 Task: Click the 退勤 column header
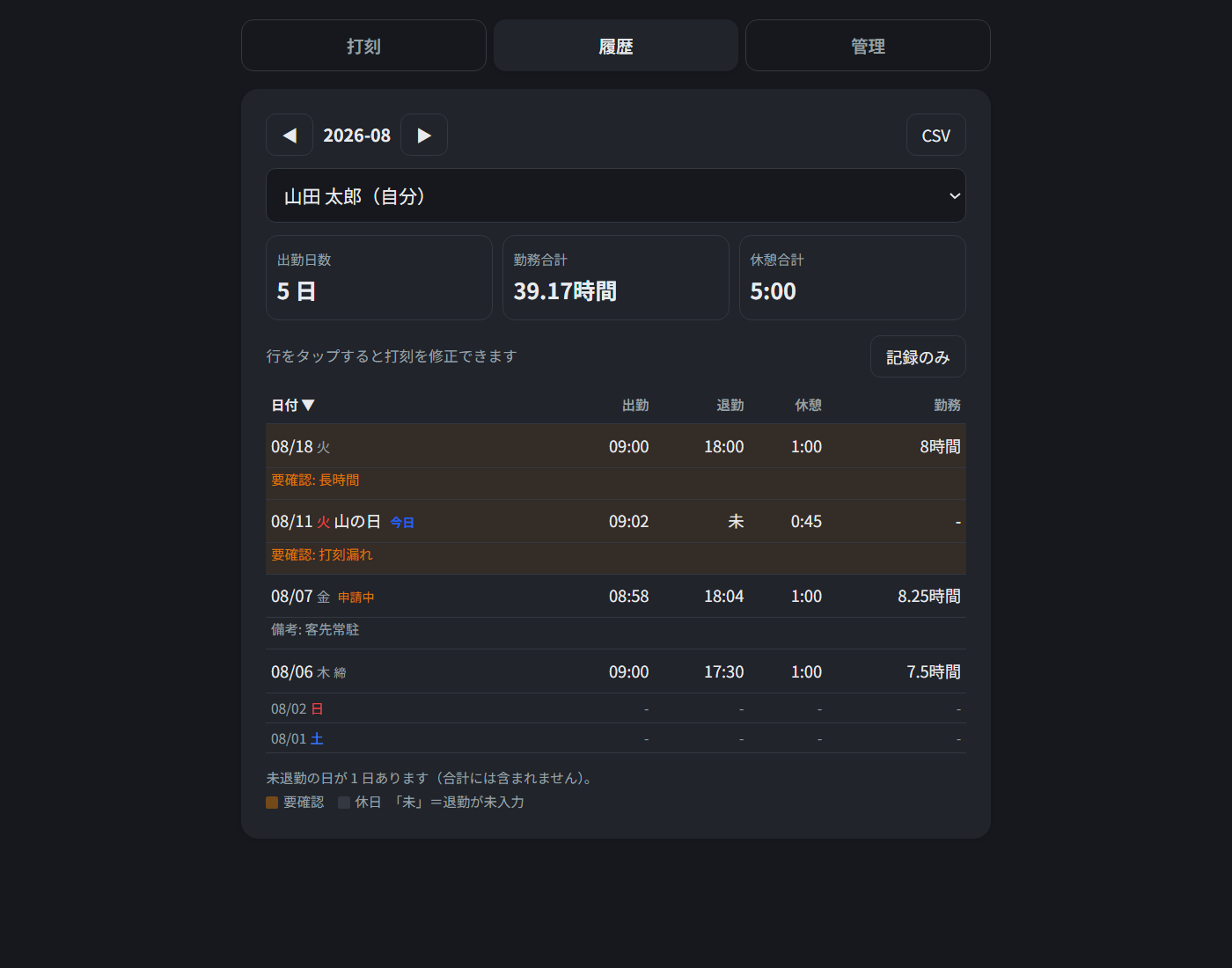tap(730, 405)
